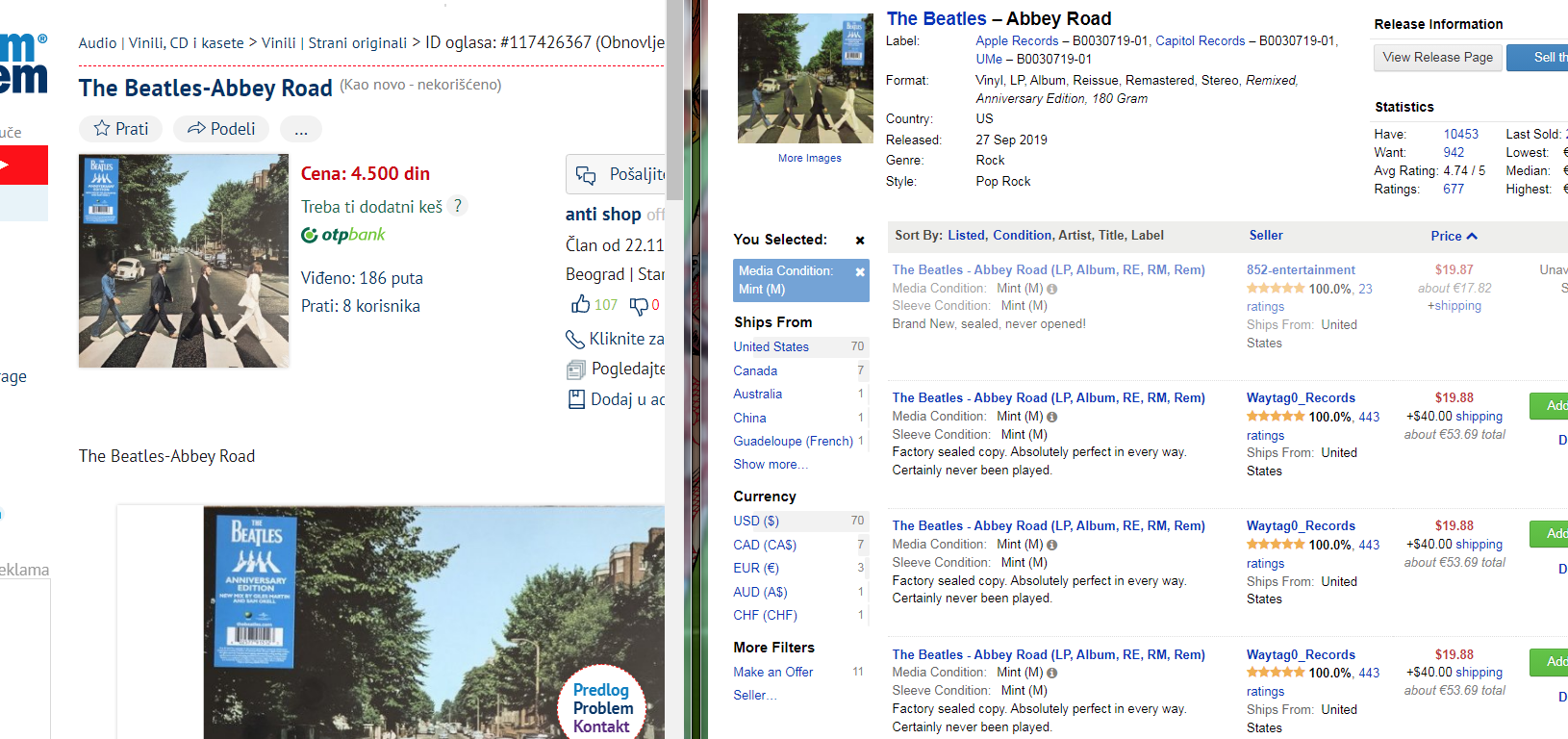
Task: Remove the Media Condition Mint filter
Action: pyautogui.click(x=860, y=272)
